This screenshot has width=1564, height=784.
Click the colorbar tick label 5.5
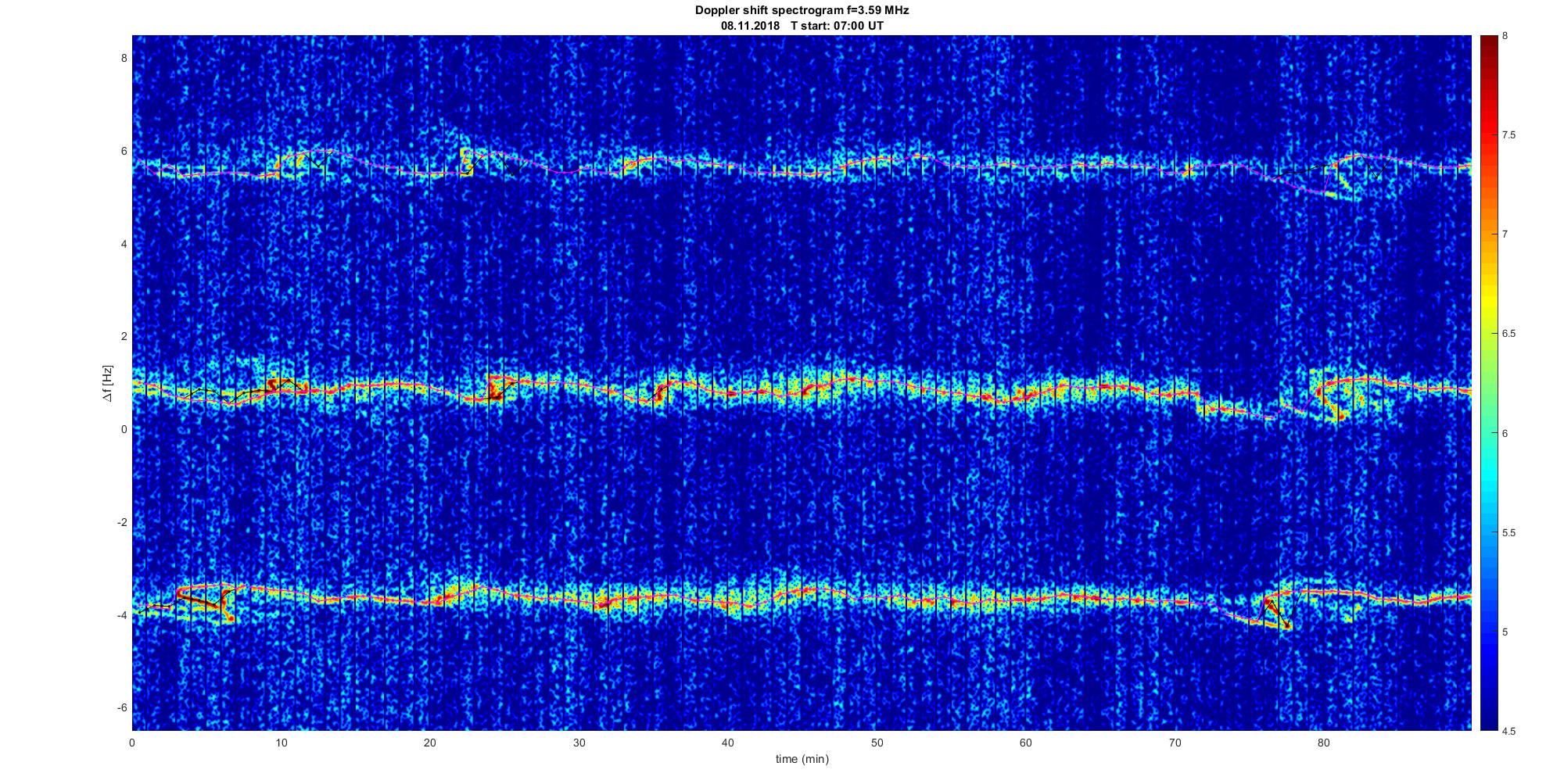1508,533
